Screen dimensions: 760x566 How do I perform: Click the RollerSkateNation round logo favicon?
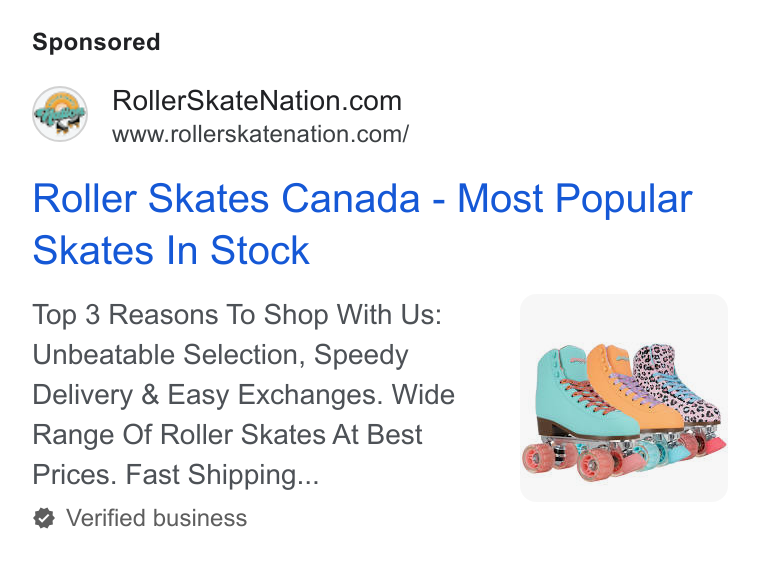[60, 114]
